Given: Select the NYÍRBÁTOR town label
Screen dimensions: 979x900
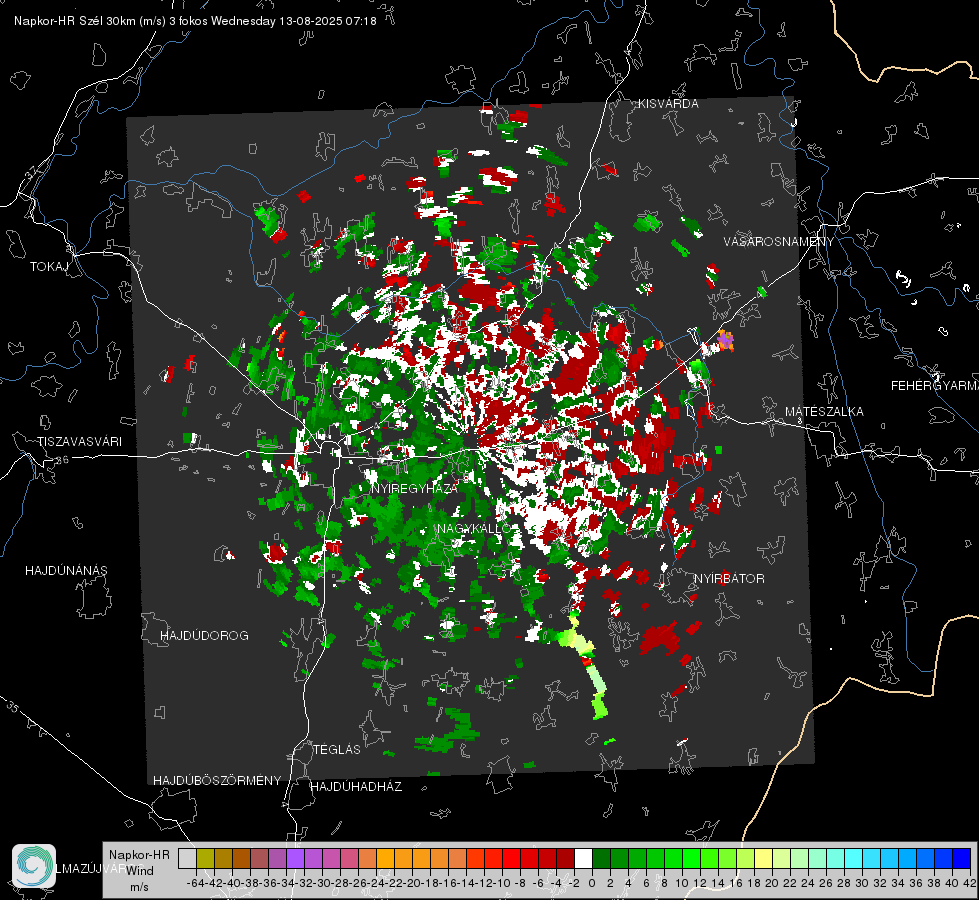Looking at the screenshot, I should pos(729,578).
